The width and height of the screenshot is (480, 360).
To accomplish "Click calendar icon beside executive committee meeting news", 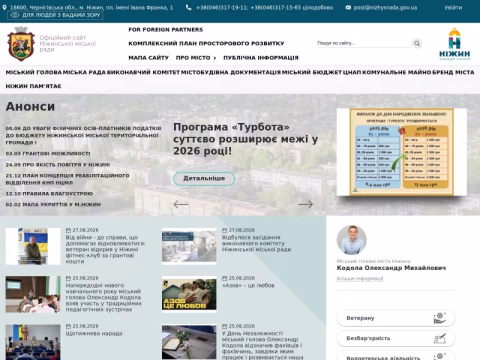I will (x=224, y=230).
